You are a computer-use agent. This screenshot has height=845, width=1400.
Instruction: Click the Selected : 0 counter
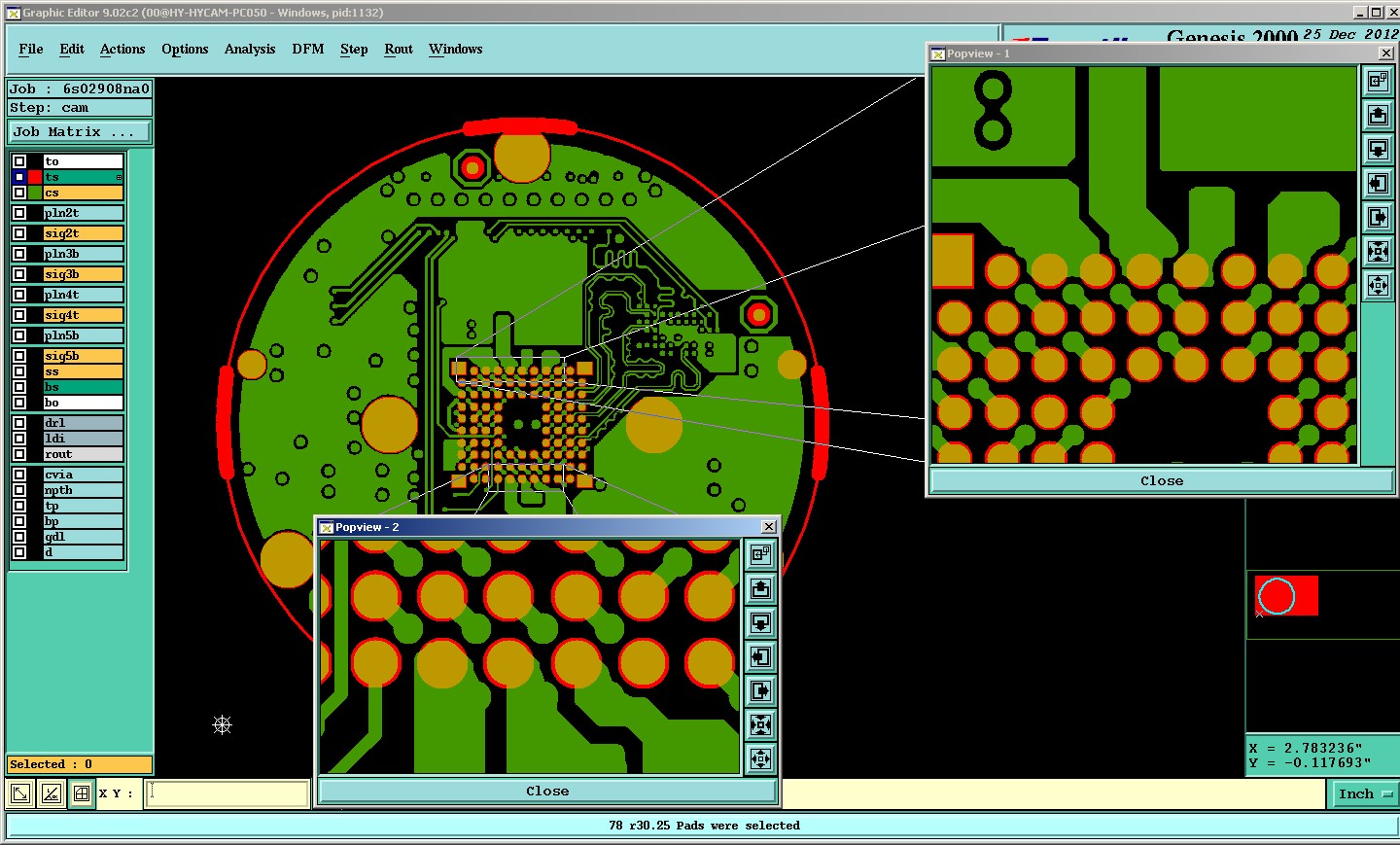(x=80, y=764)
